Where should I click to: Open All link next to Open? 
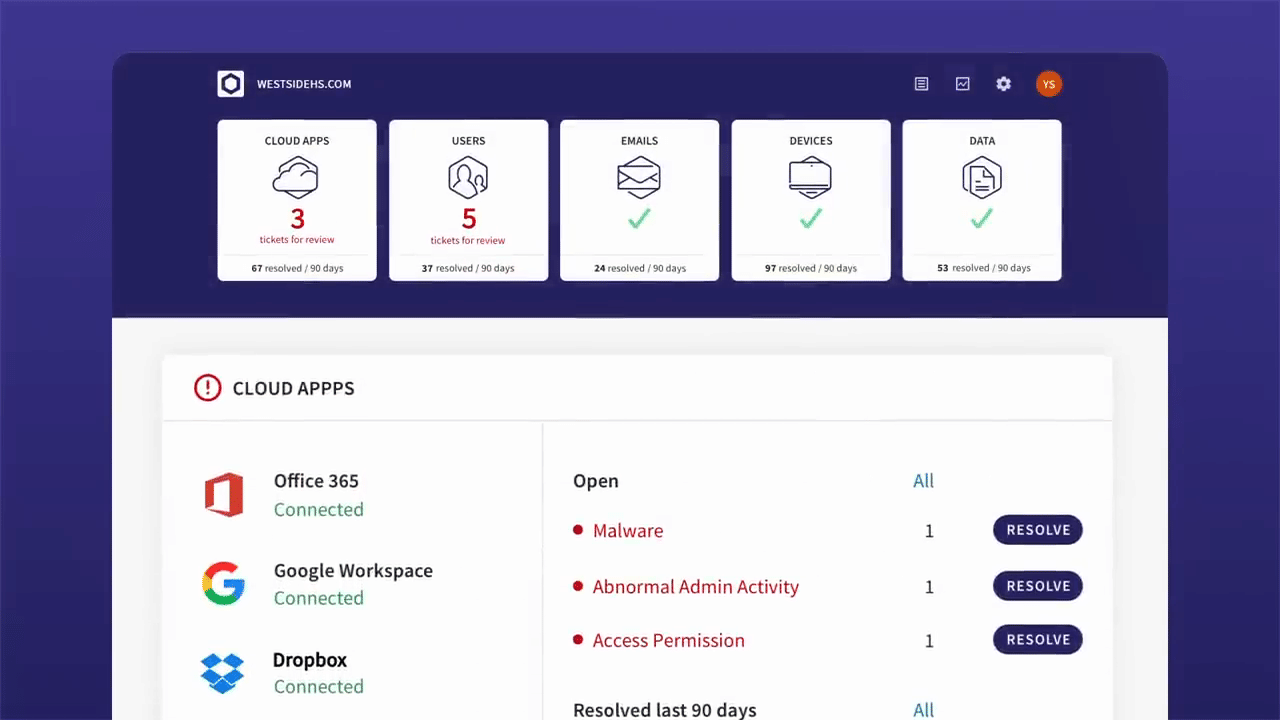923,481
